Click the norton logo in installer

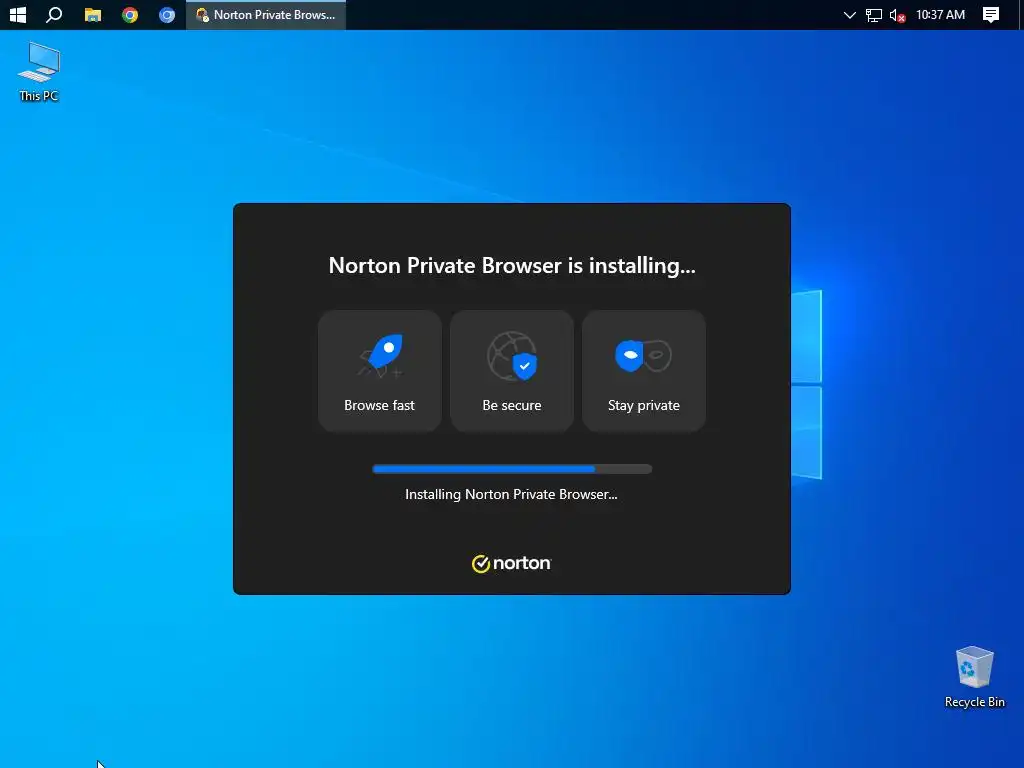tap(511, 563)
